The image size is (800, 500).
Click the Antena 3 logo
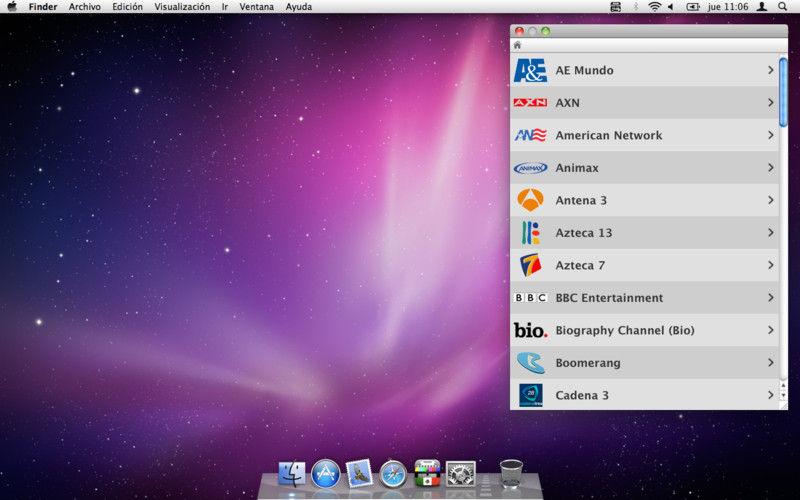click(530, 200)
